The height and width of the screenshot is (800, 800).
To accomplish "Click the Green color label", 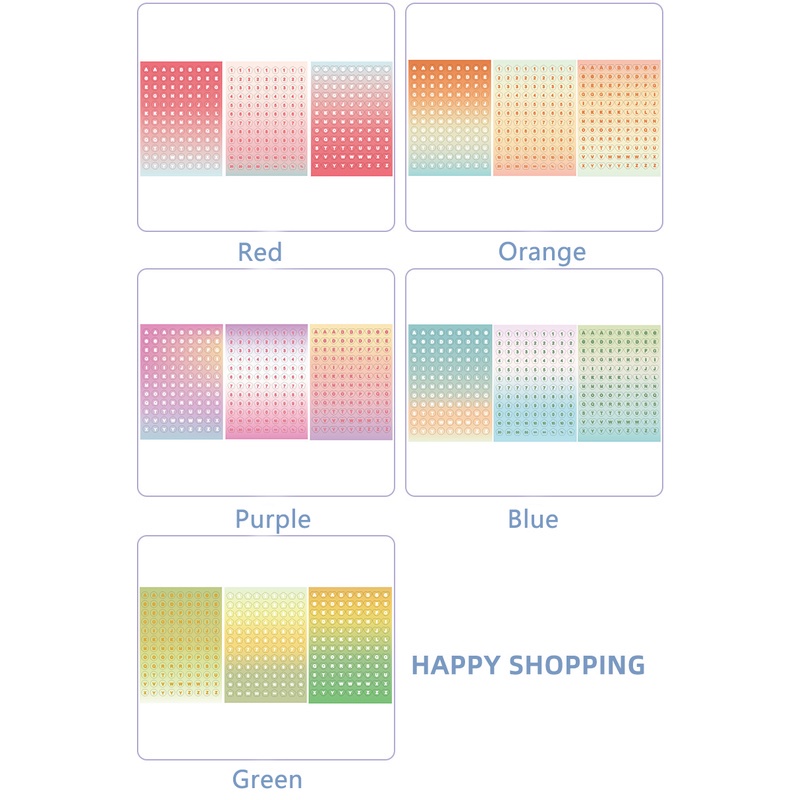I will 267,780.
